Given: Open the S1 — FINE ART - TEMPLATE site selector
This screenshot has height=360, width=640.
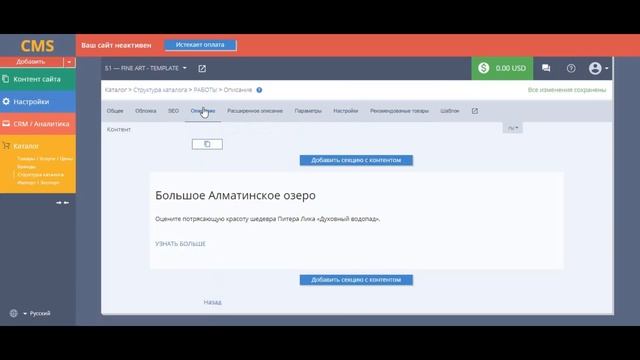Looking at the screenshot, I should [146, 68].
